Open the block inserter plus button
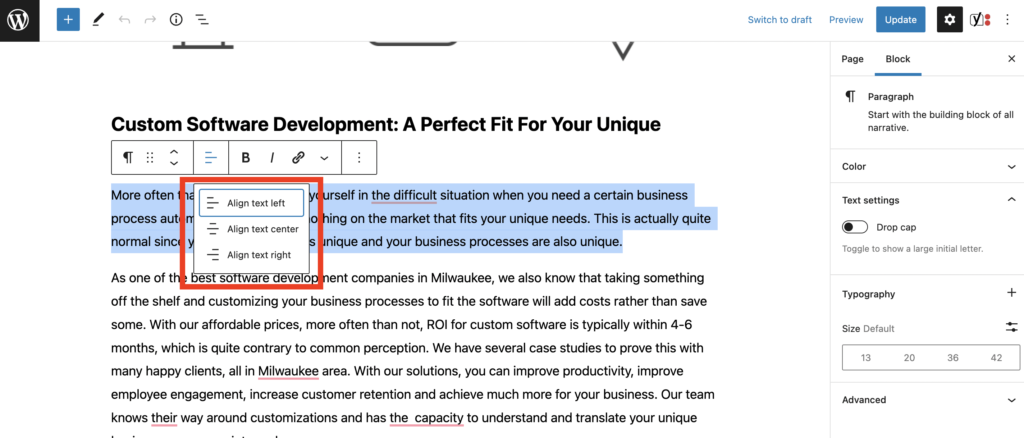 (68, 19)
